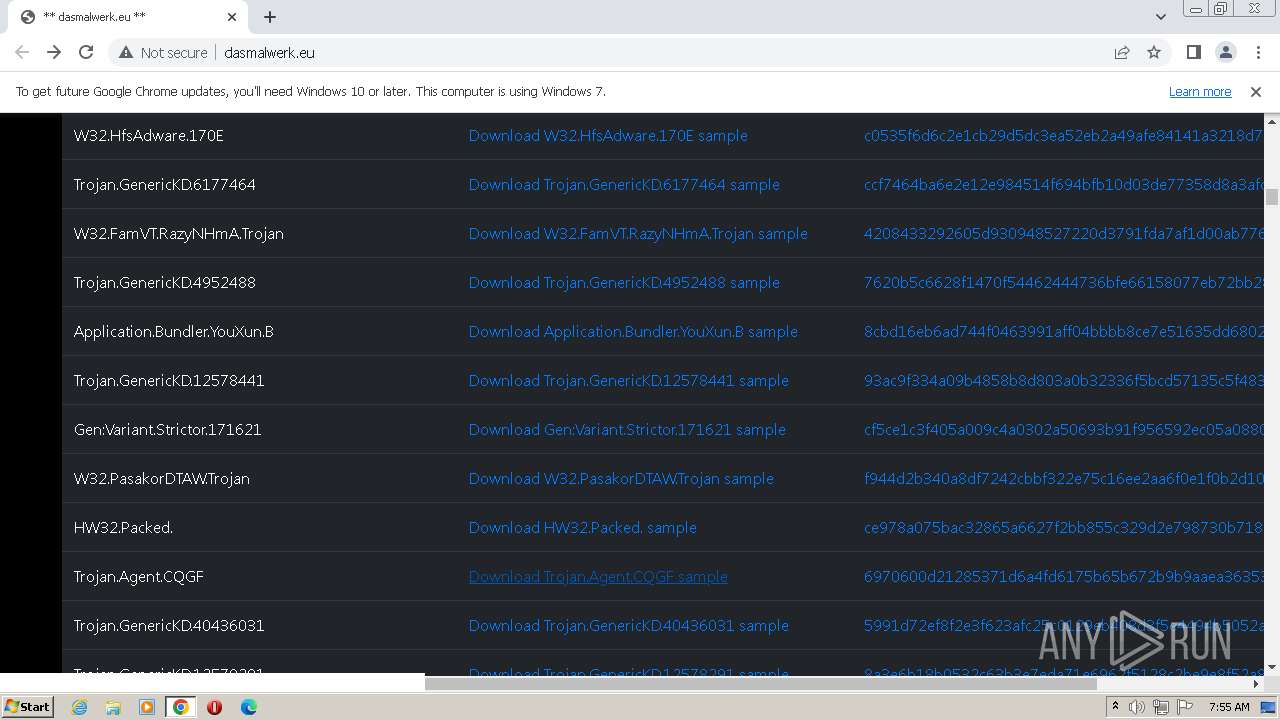Expand the tab search dropdown
The width and height of the screenshot is (1280, 720).
tap(1160, 17)
